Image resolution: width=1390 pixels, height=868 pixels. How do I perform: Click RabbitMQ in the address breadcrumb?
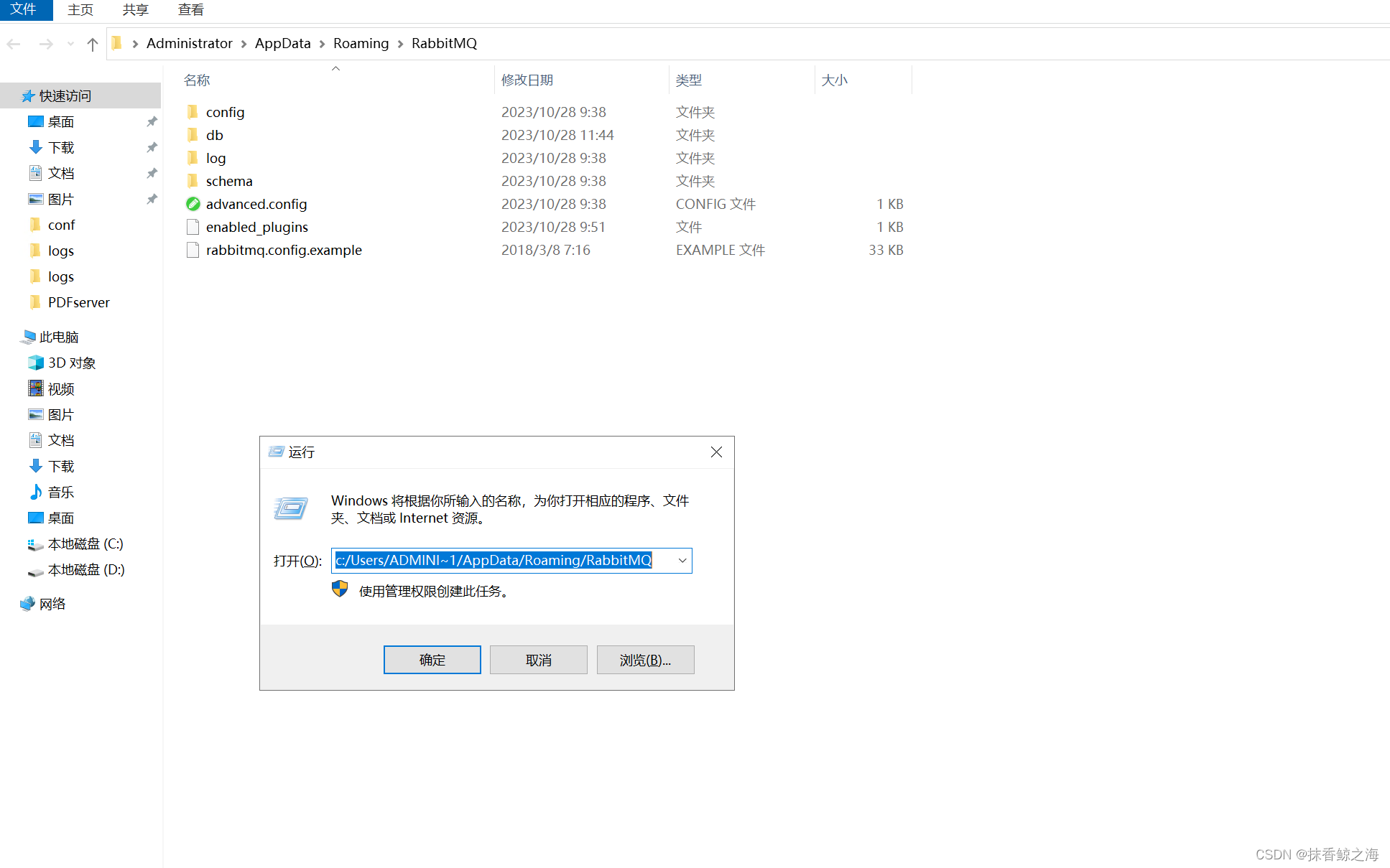point(444,43)
